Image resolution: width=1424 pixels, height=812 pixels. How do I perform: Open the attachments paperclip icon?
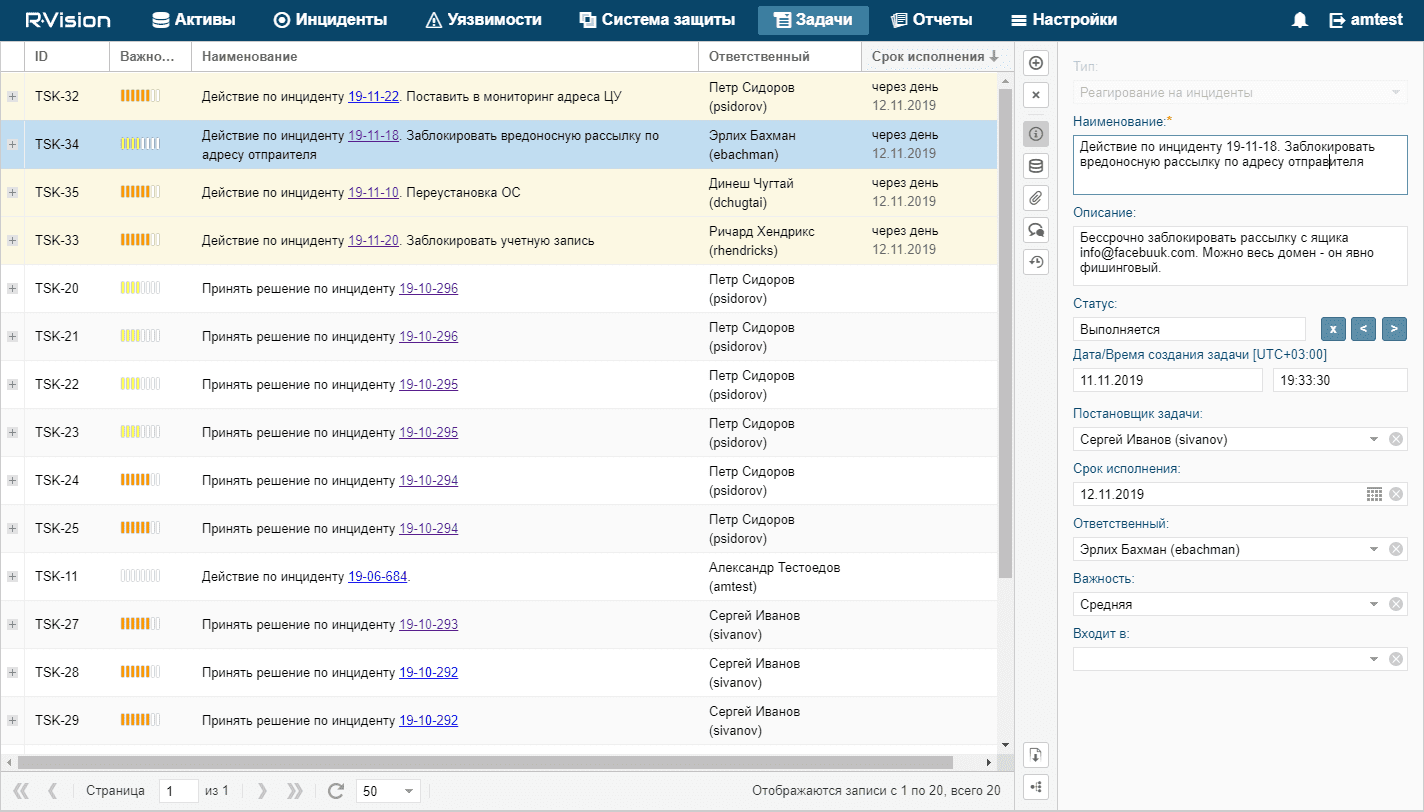(1036, 198)
